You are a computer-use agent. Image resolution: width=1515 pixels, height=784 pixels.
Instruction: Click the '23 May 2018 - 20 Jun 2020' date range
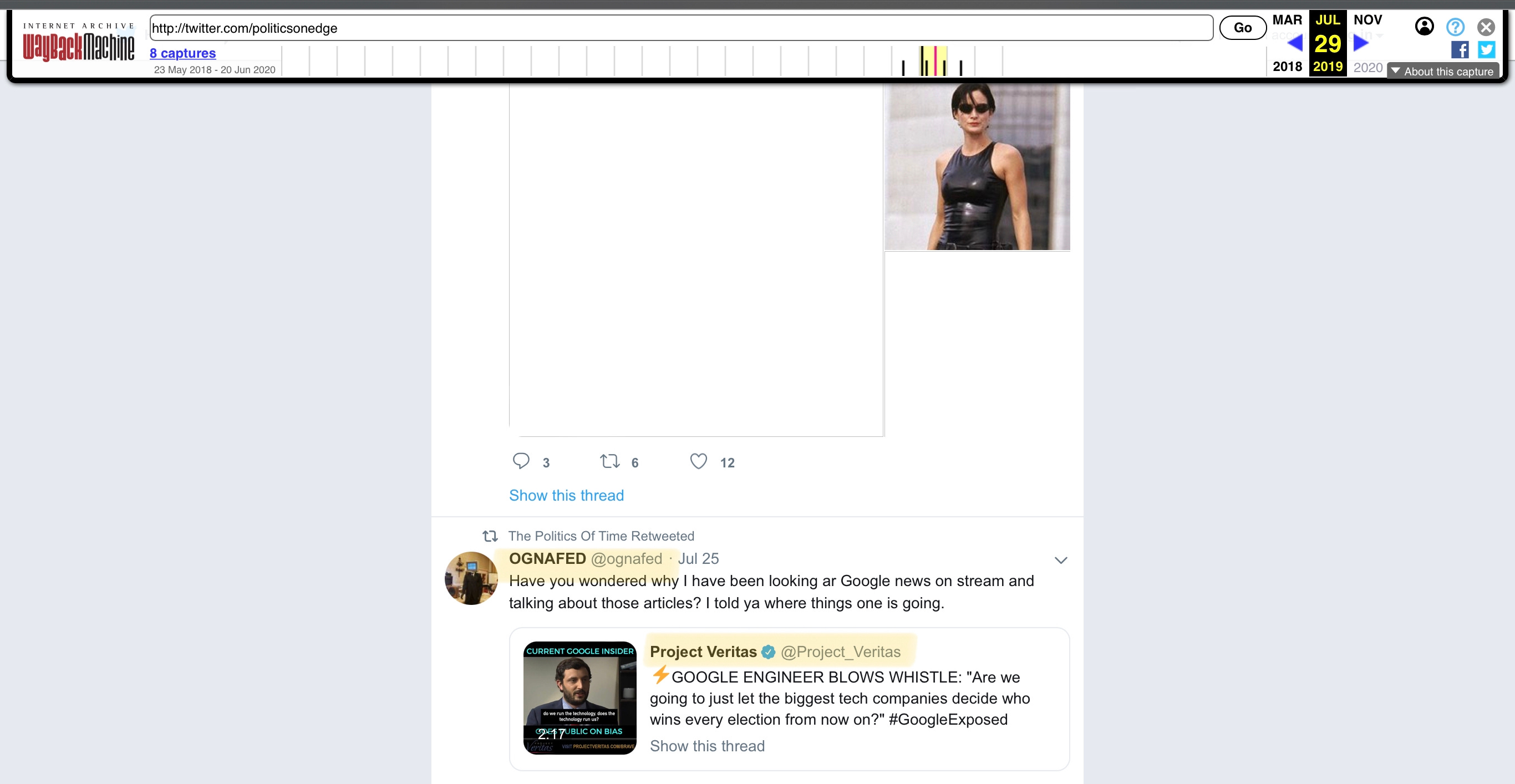(x=215, y=69)
